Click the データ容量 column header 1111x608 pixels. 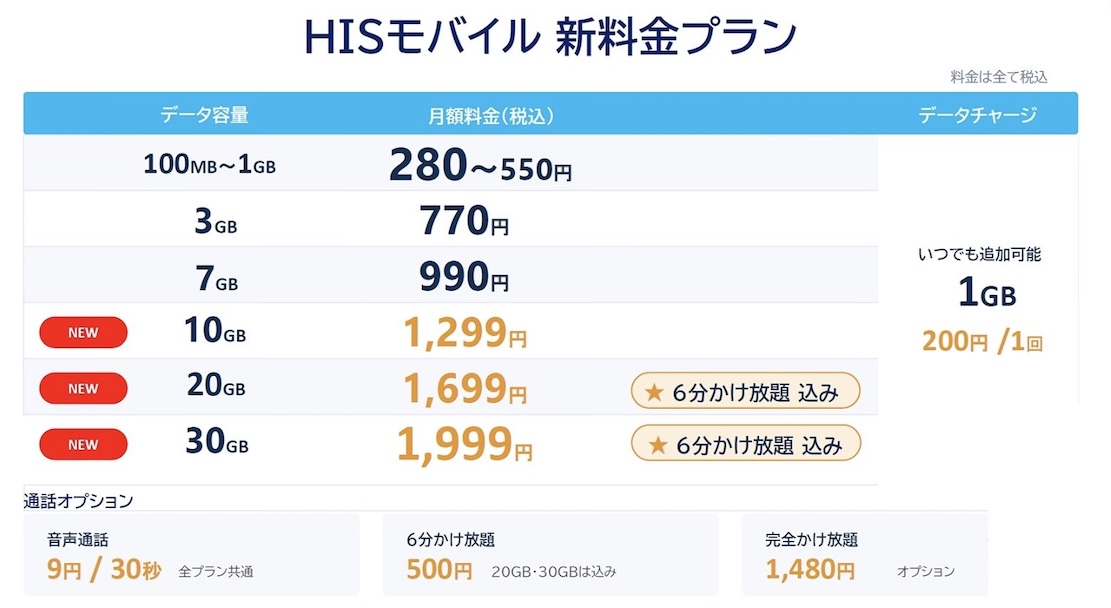[x=204, y=115]
